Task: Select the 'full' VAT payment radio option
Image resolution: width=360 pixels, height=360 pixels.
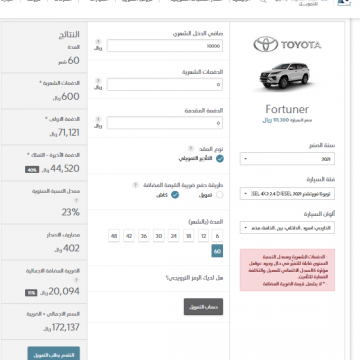Action: click(175, 195)
